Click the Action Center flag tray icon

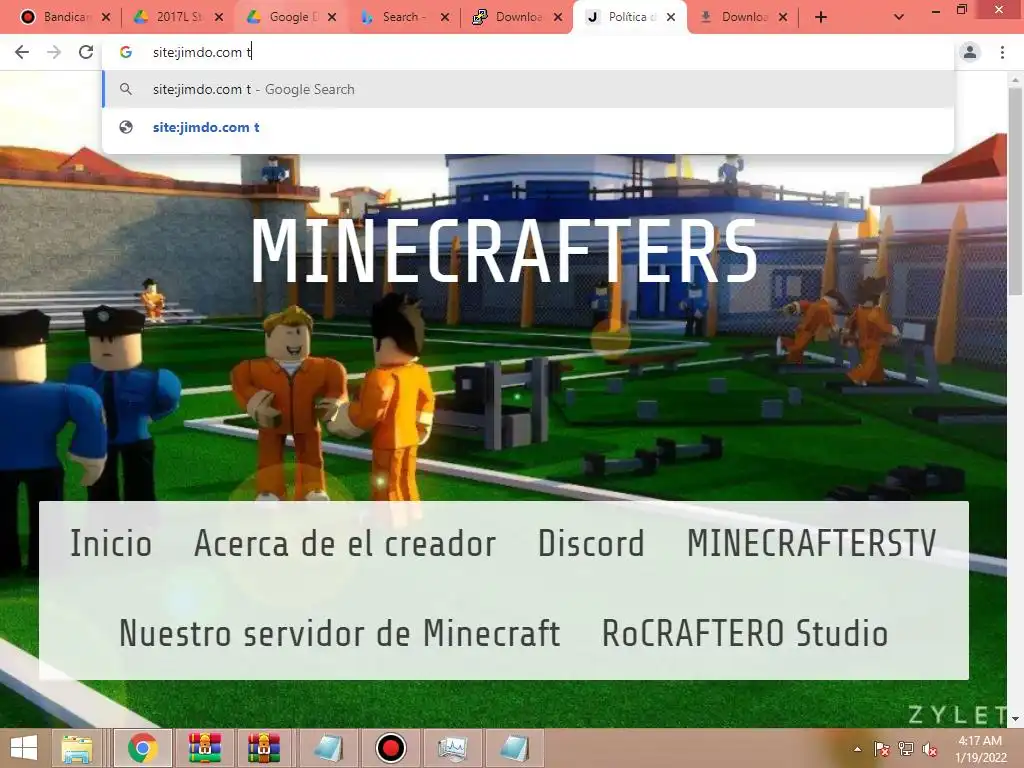pyautogui.click(x=881, y=749)
